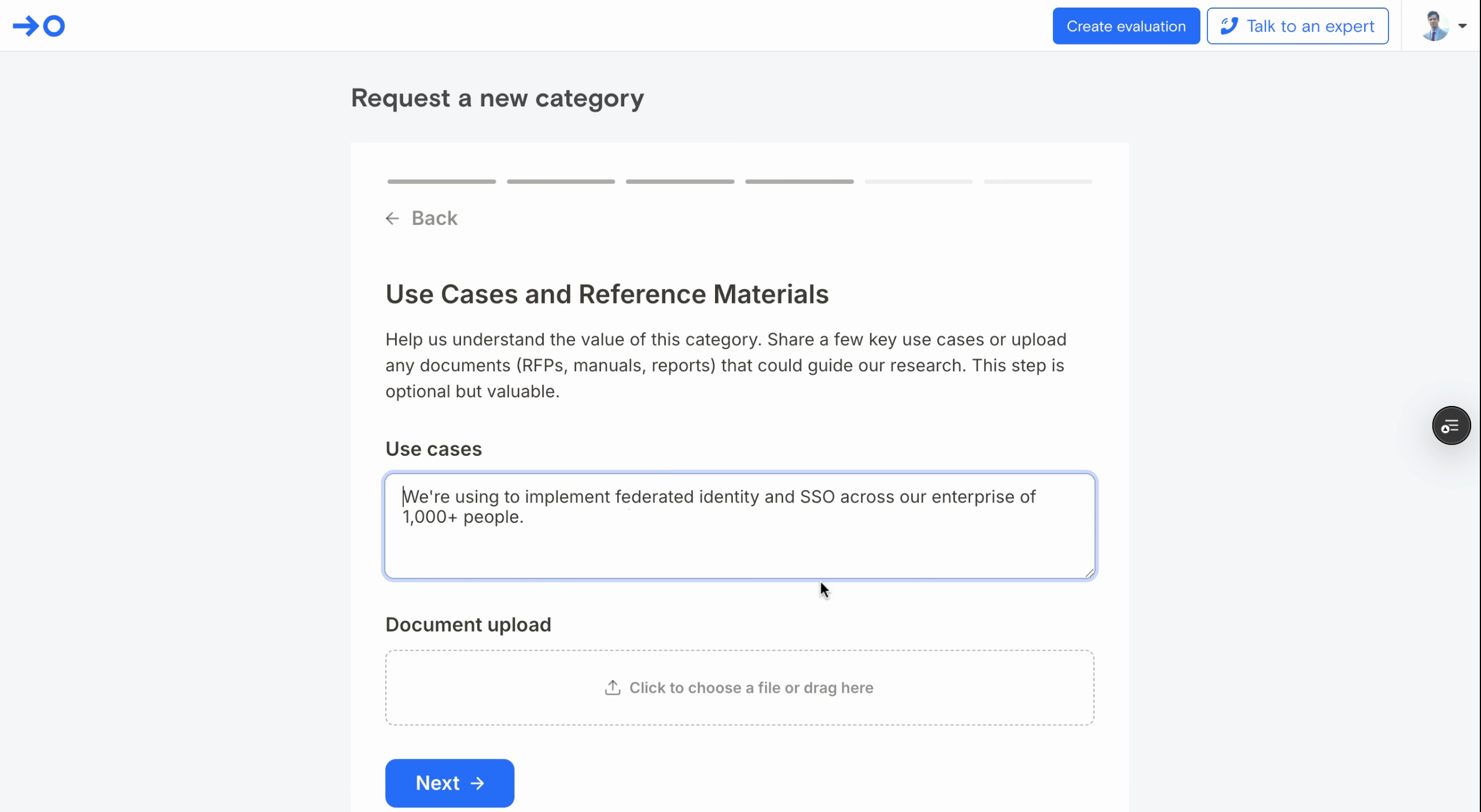Click the upload icon in the document drop zone
Viewport: 1481px width, 812px height.
pyautogui.click(x=613, y=688)
